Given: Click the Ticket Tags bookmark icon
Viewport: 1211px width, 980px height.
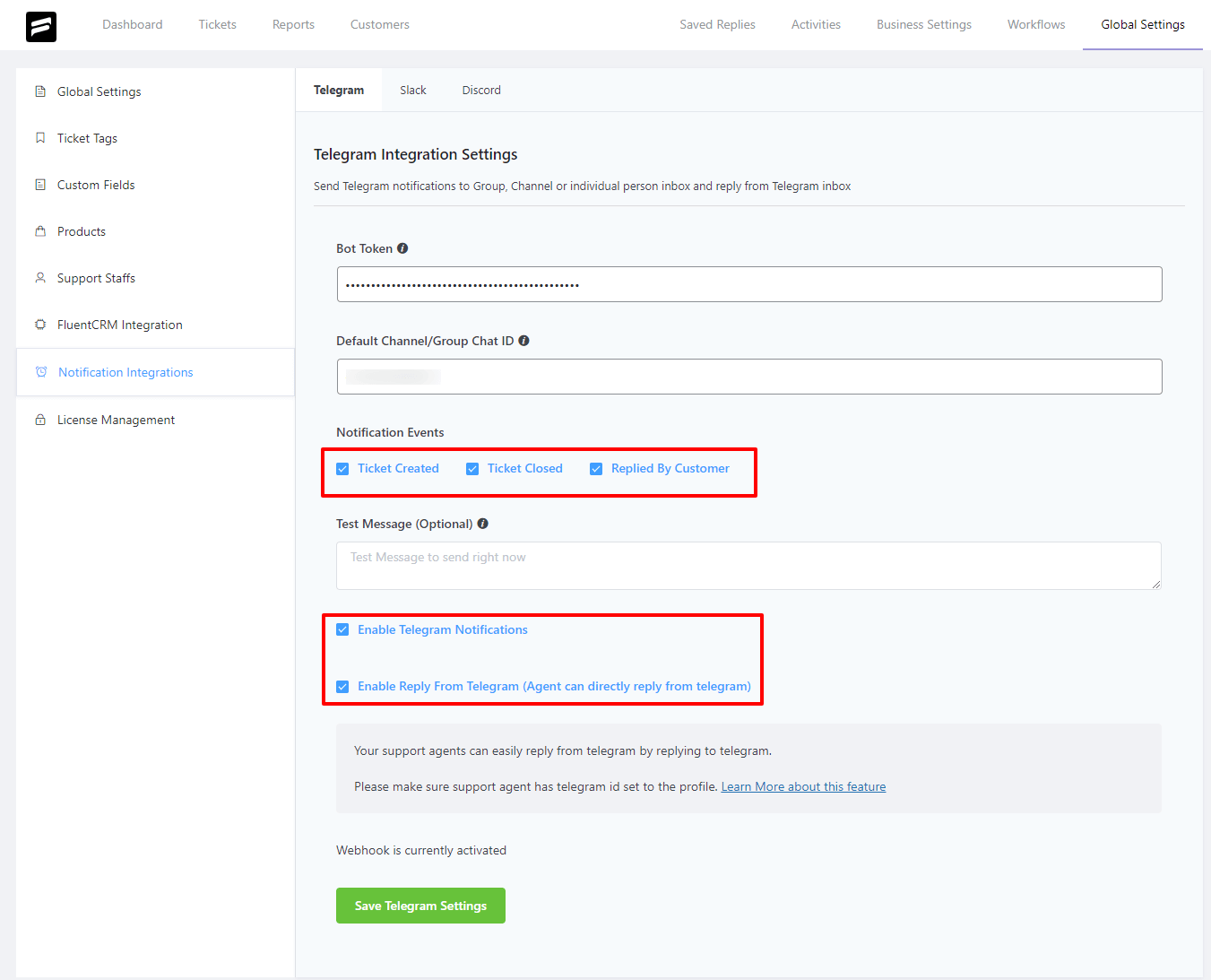Looking at the screenshot, I should point(40,138).
